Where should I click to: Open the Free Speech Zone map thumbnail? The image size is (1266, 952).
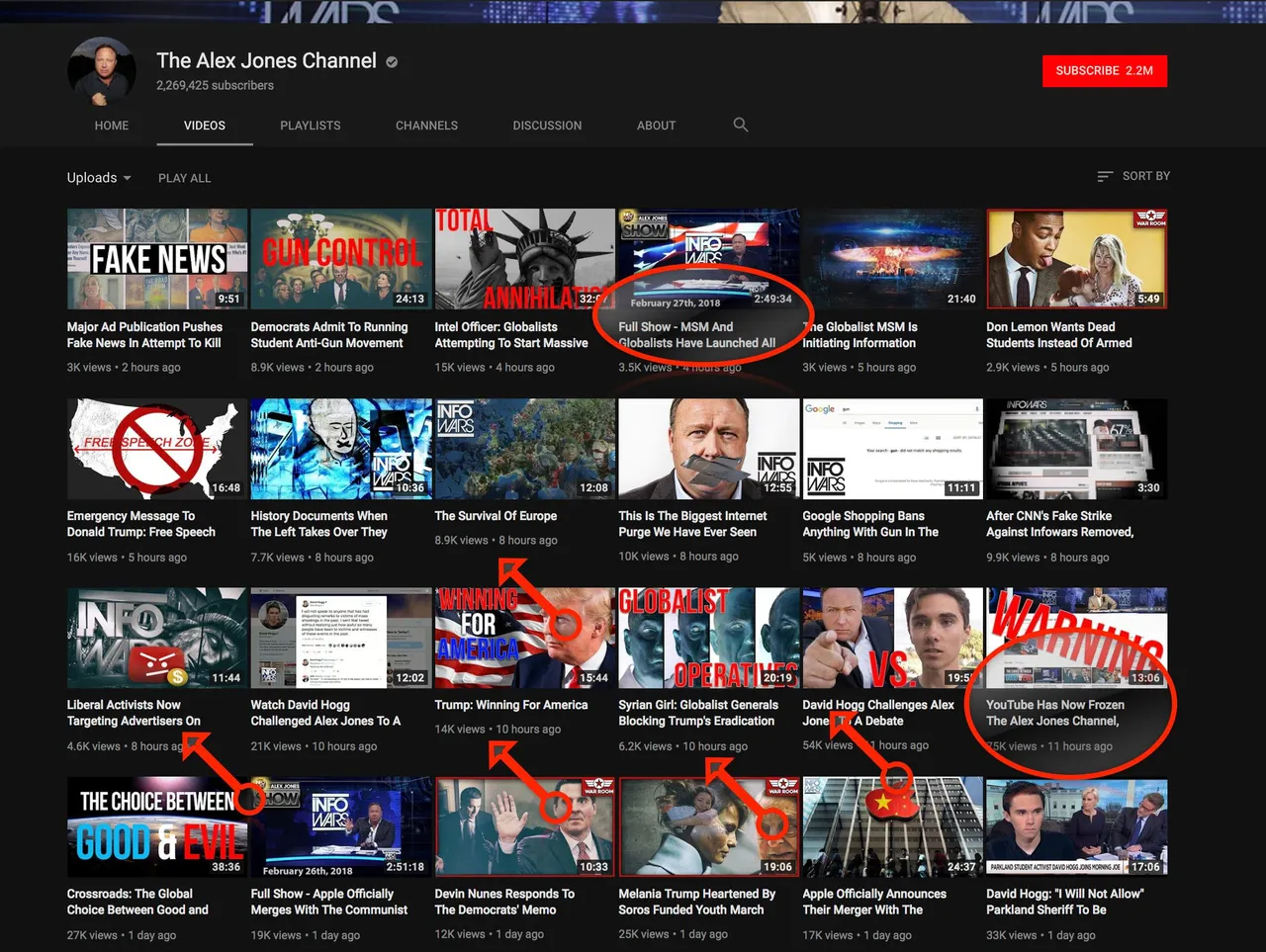157,449
